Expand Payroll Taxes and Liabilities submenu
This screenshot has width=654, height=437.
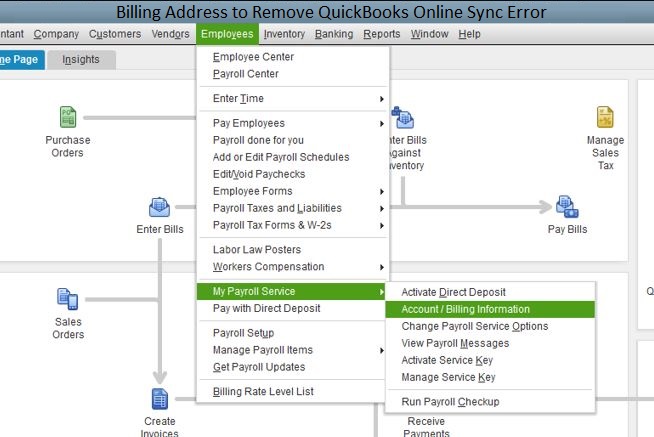293,208
